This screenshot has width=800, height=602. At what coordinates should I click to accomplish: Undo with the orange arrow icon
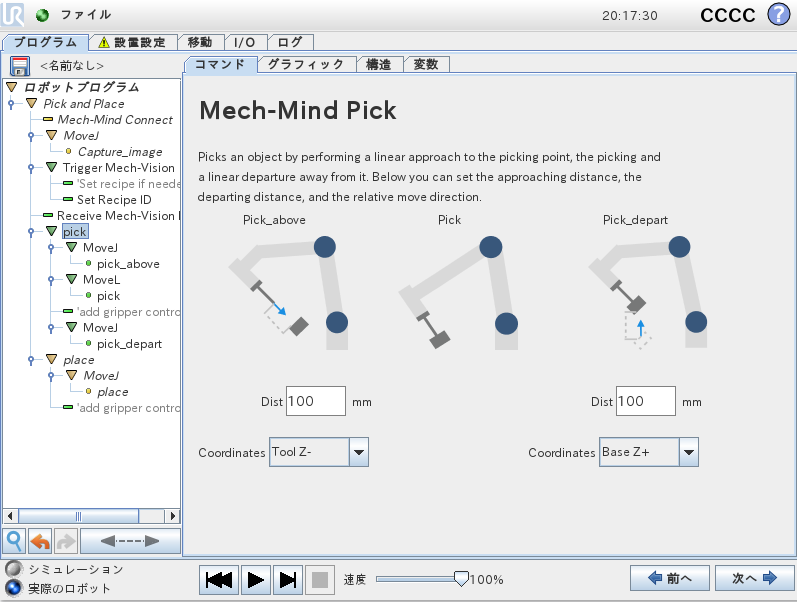point(40,541)
